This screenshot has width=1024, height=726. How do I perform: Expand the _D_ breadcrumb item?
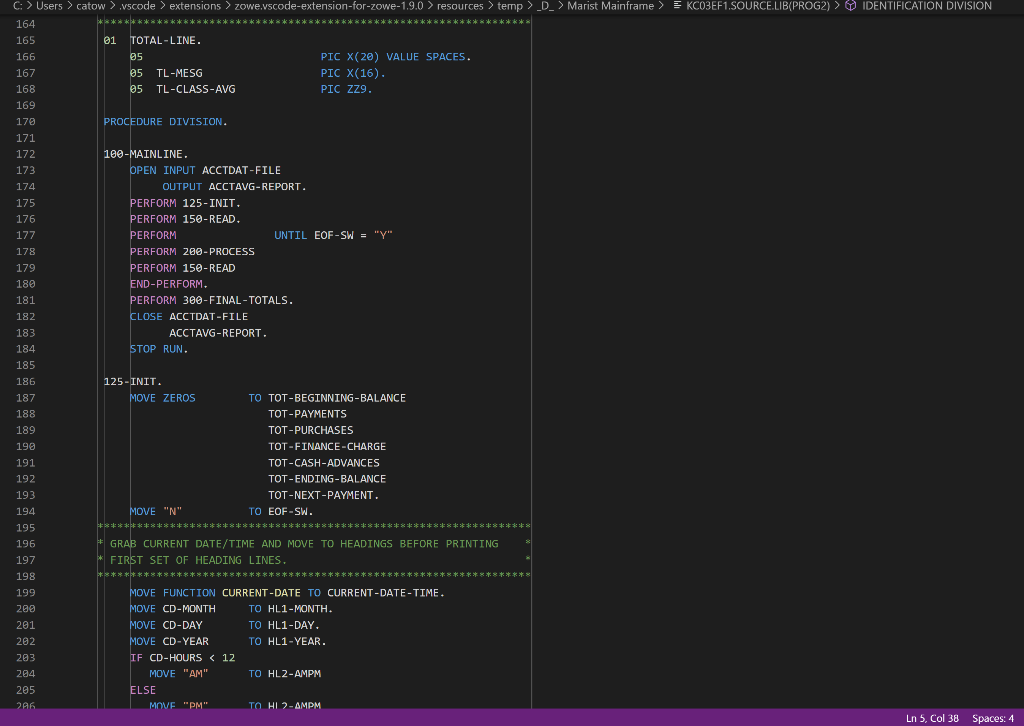(547, 5)
